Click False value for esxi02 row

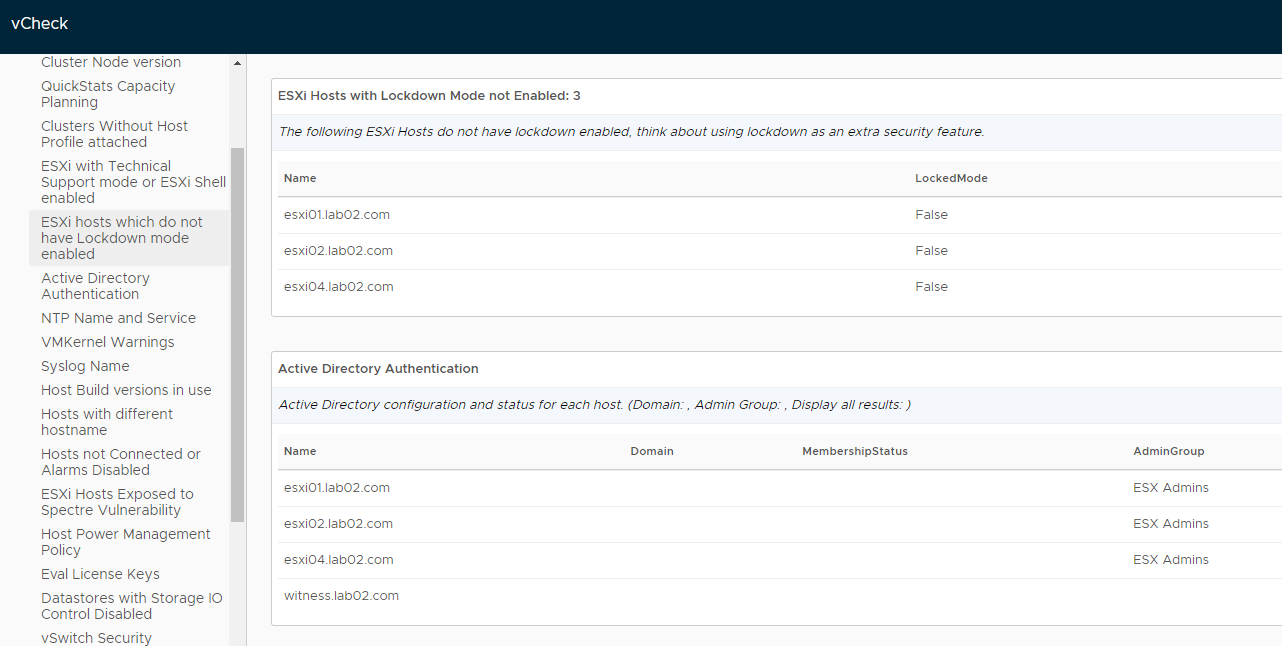tap(931, 251)
